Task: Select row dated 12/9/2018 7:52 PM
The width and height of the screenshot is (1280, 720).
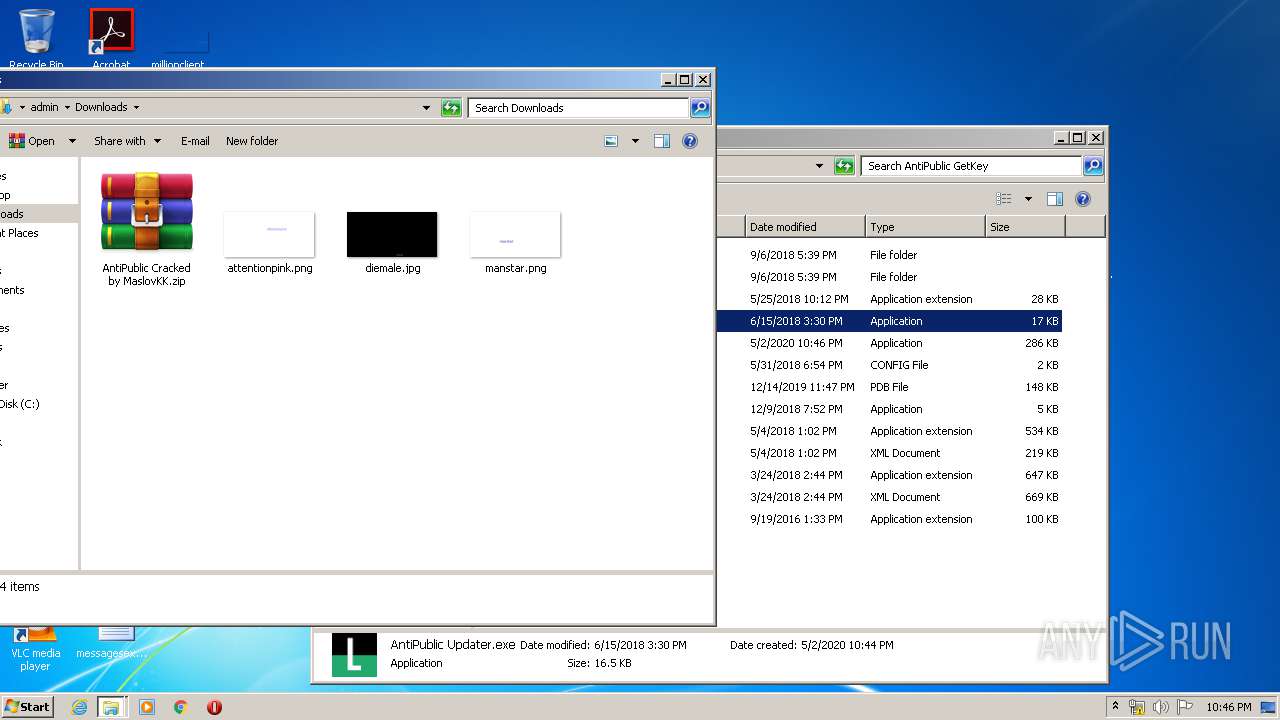Action: [889, 409]
